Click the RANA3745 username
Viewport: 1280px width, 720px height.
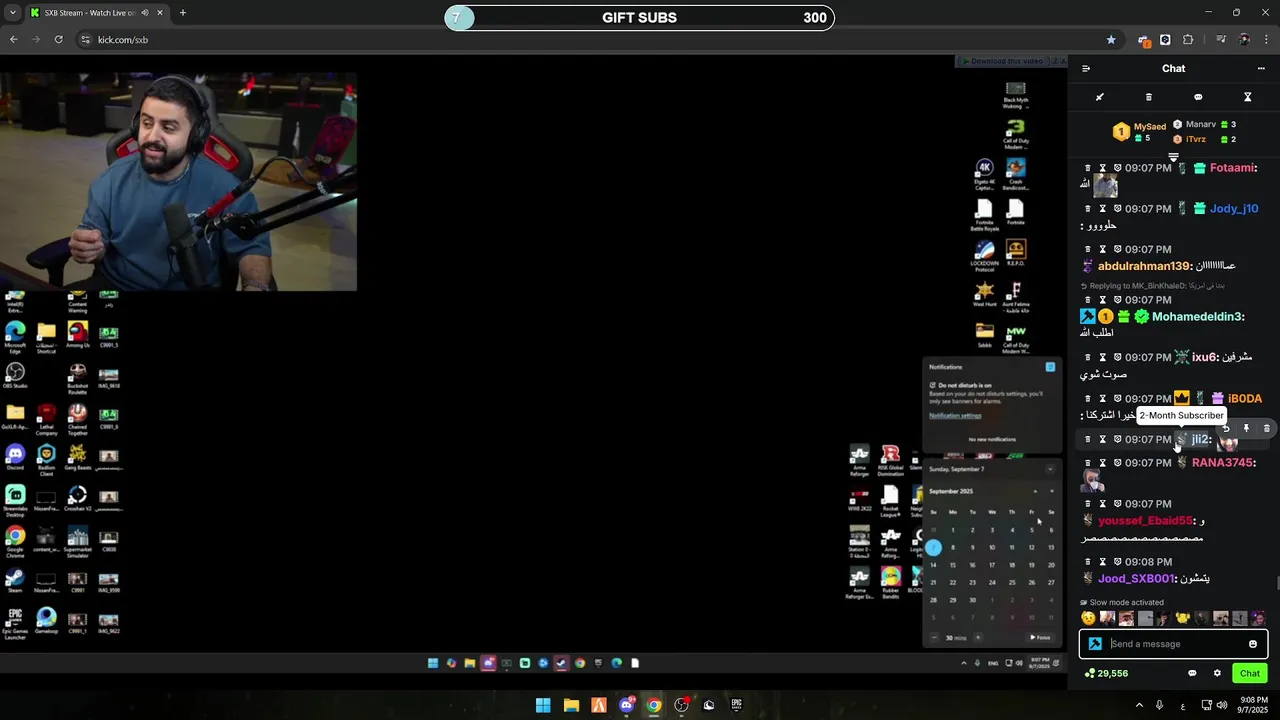pyautogui.click(x=1221, y=463)
